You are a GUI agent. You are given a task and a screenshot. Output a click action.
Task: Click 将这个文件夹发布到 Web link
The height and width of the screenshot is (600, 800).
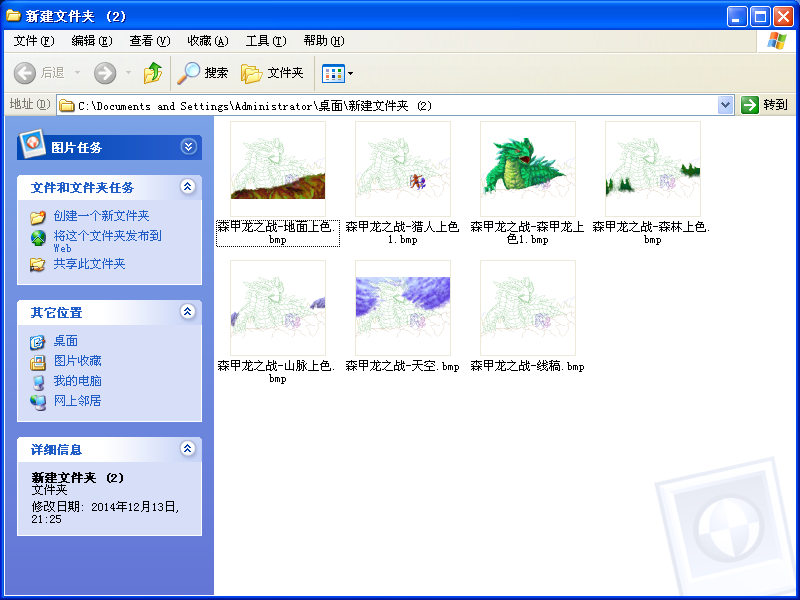point(108,241)
